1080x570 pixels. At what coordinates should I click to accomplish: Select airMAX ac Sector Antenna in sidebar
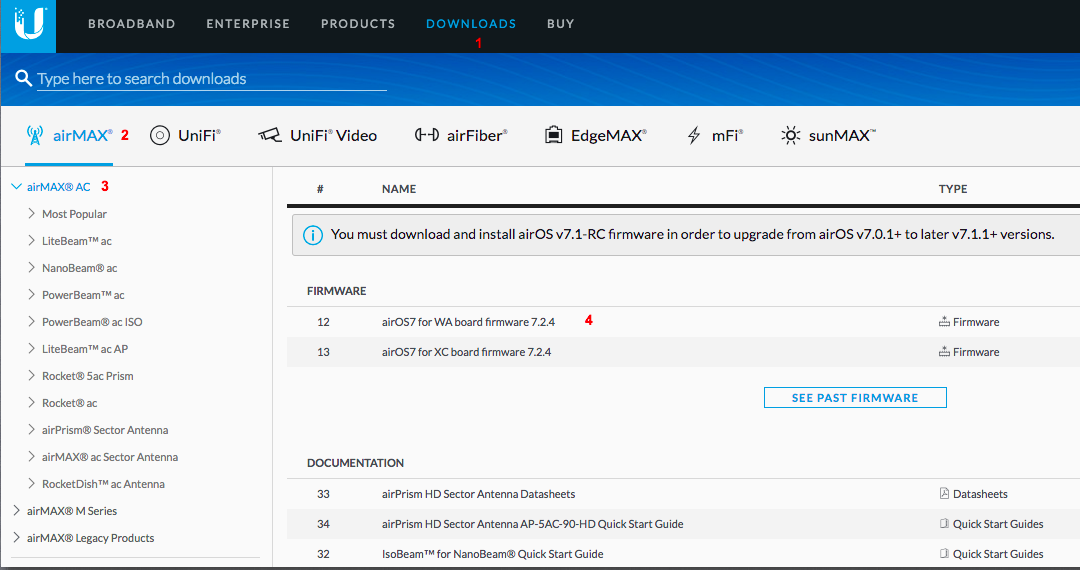[110, 457]
